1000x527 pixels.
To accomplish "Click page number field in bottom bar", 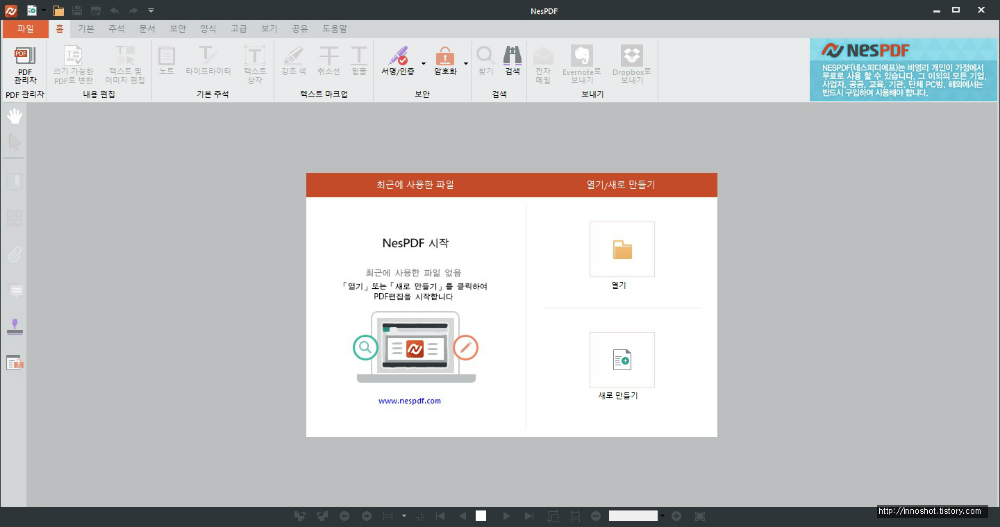I will click(482, 516).
